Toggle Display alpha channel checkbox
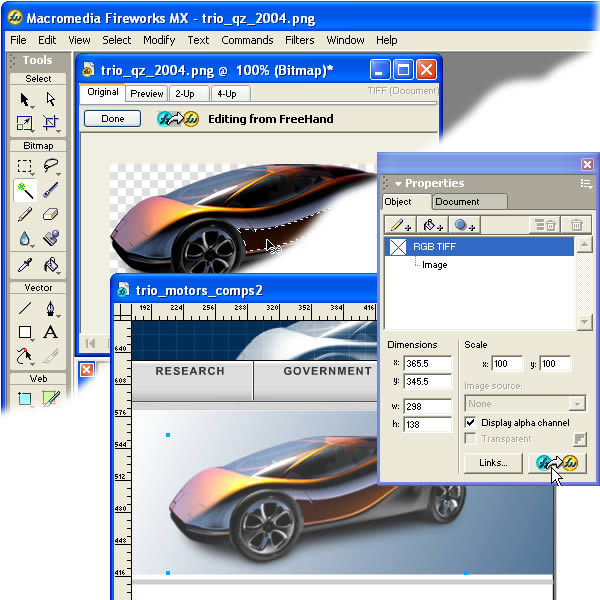This screenshot has width=600, height=600. [x=471, y=422]
